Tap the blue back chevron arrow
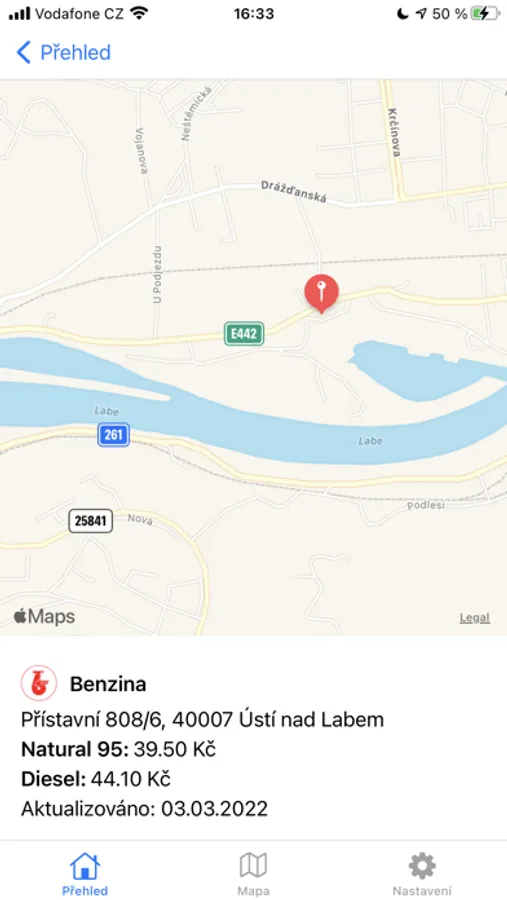Viewport: 507px width, 900px height. 23,52
